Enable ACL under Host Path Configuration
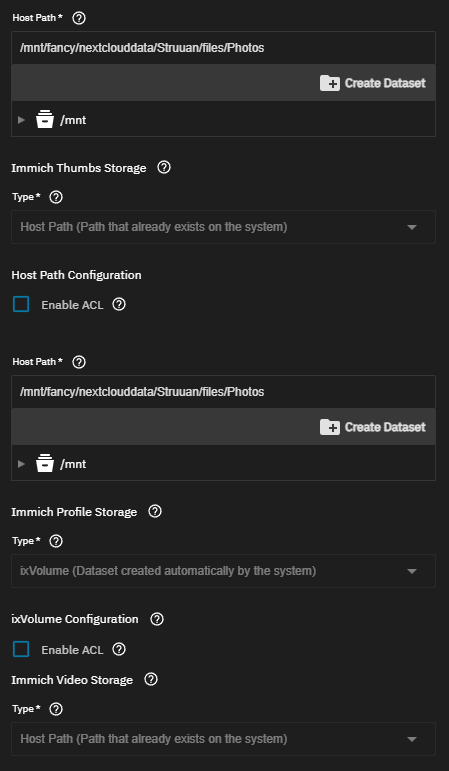449x771 pixels. [x=21, y=304]
